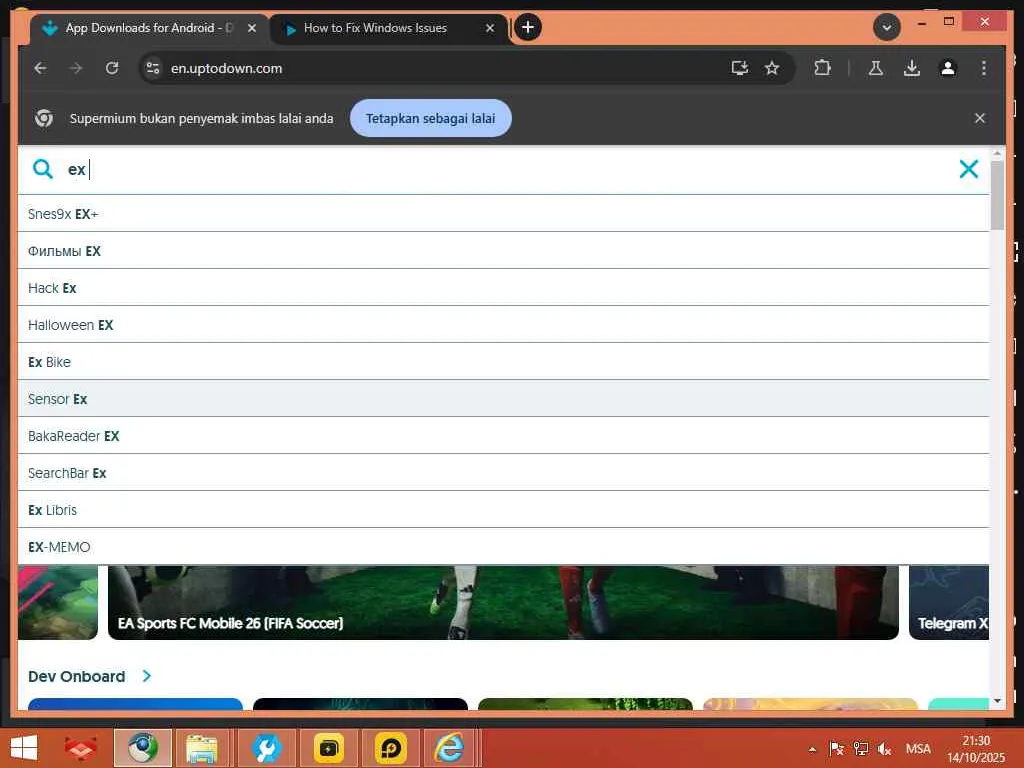Select BakaReader EX suggestion
The width and height of the screenshot is (1024, 768).
point(503,436)
